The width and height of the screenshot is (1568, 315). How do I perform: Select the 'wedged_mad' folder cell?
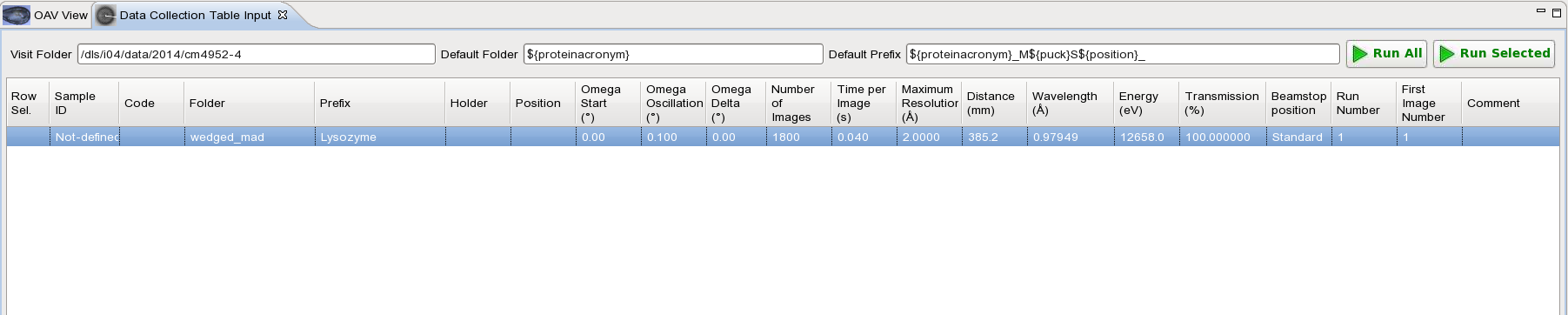[249, 137]
